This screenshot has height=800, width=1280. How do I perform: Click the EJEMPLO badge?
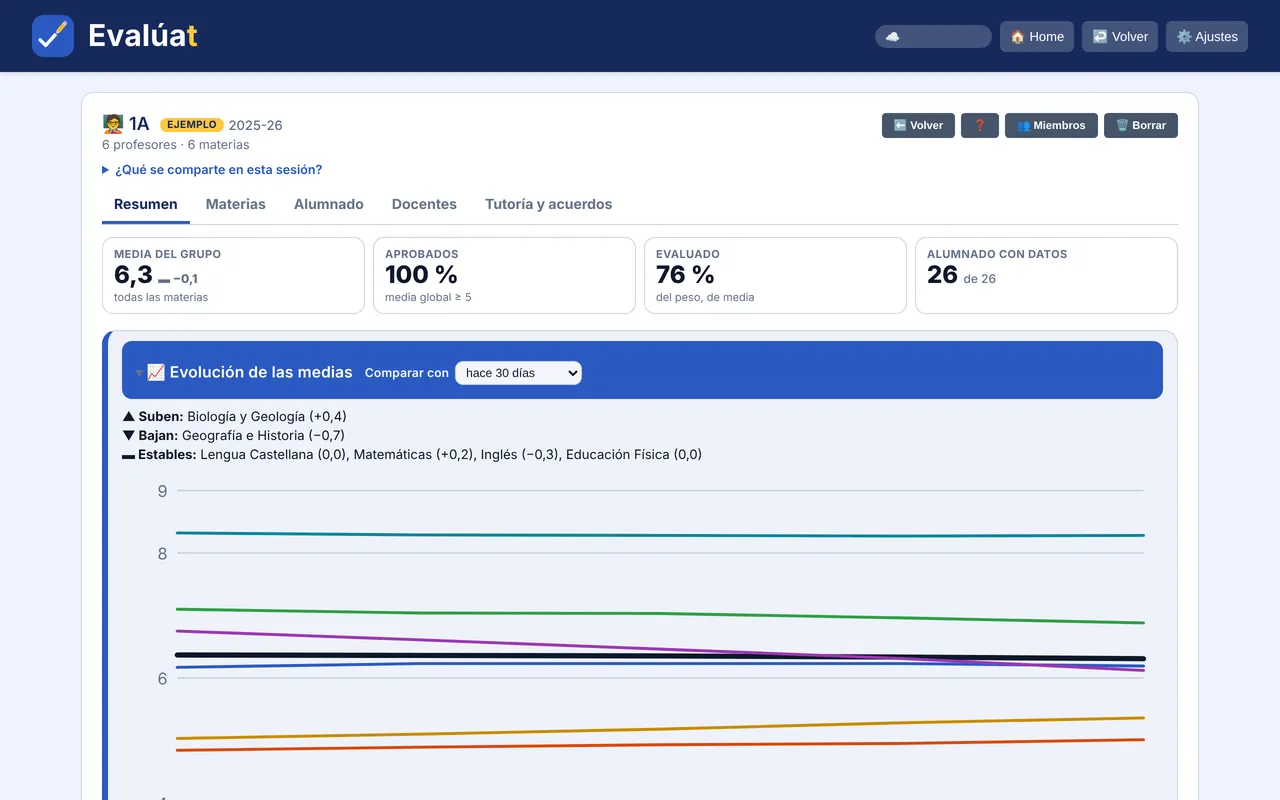tap(192, 125)
